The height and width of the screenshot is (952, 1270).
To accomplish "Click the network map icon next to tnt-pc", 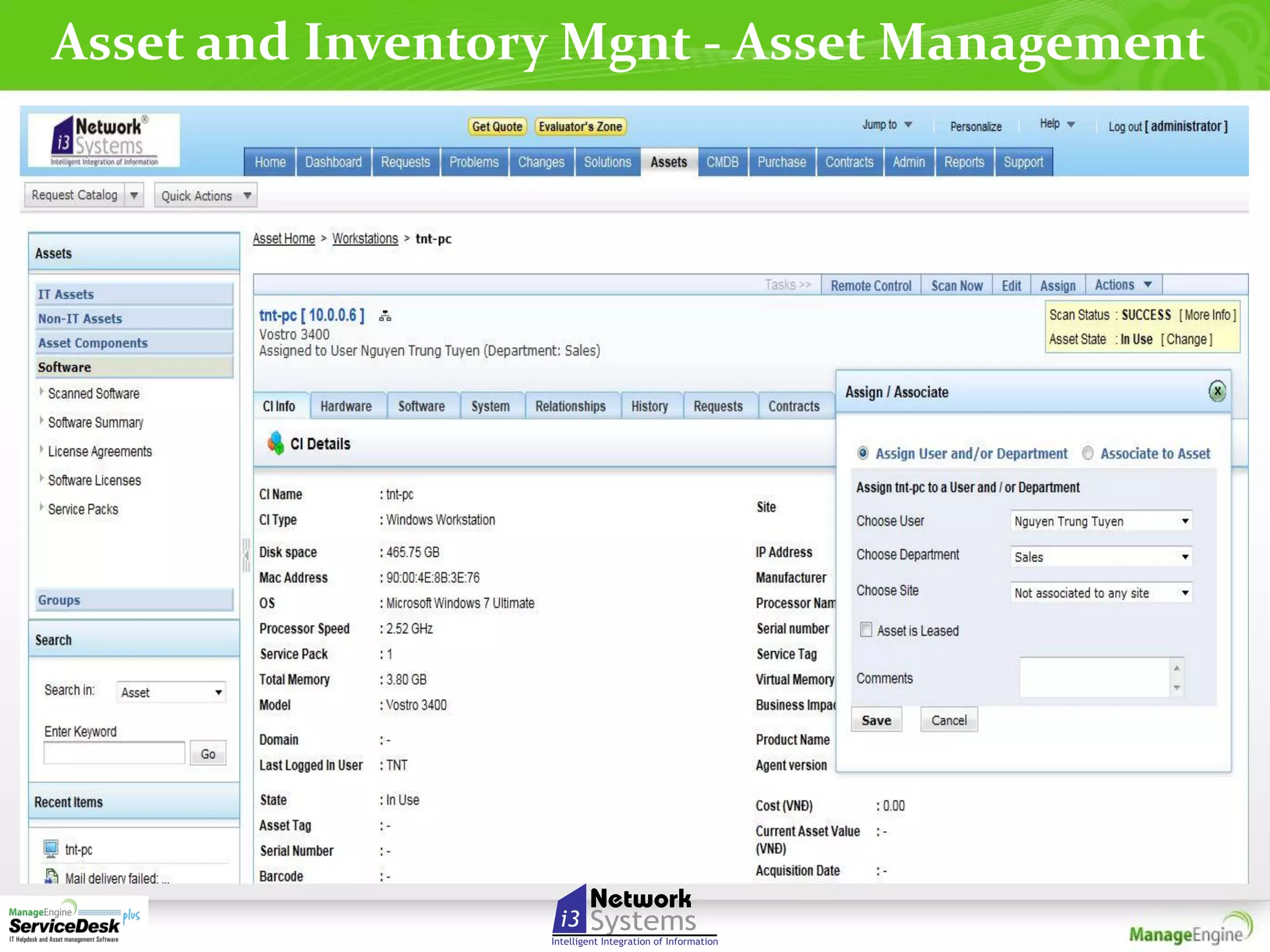I will click(385, 316).
